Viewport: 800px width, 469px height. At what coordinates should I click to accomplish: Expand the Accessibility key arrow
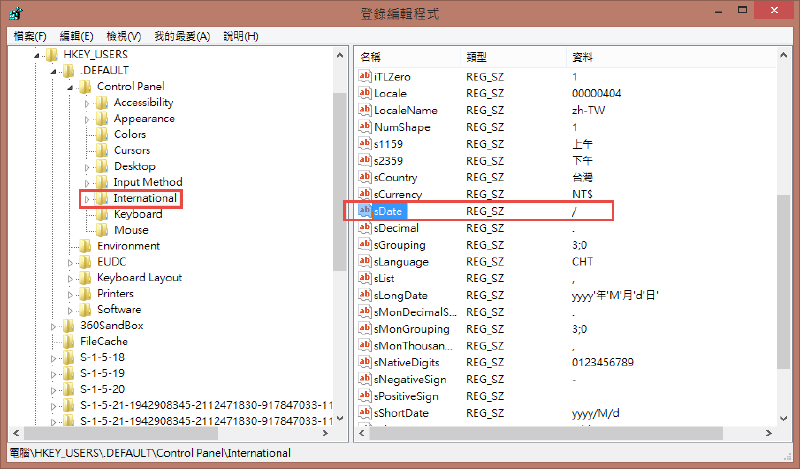[87, 103]
